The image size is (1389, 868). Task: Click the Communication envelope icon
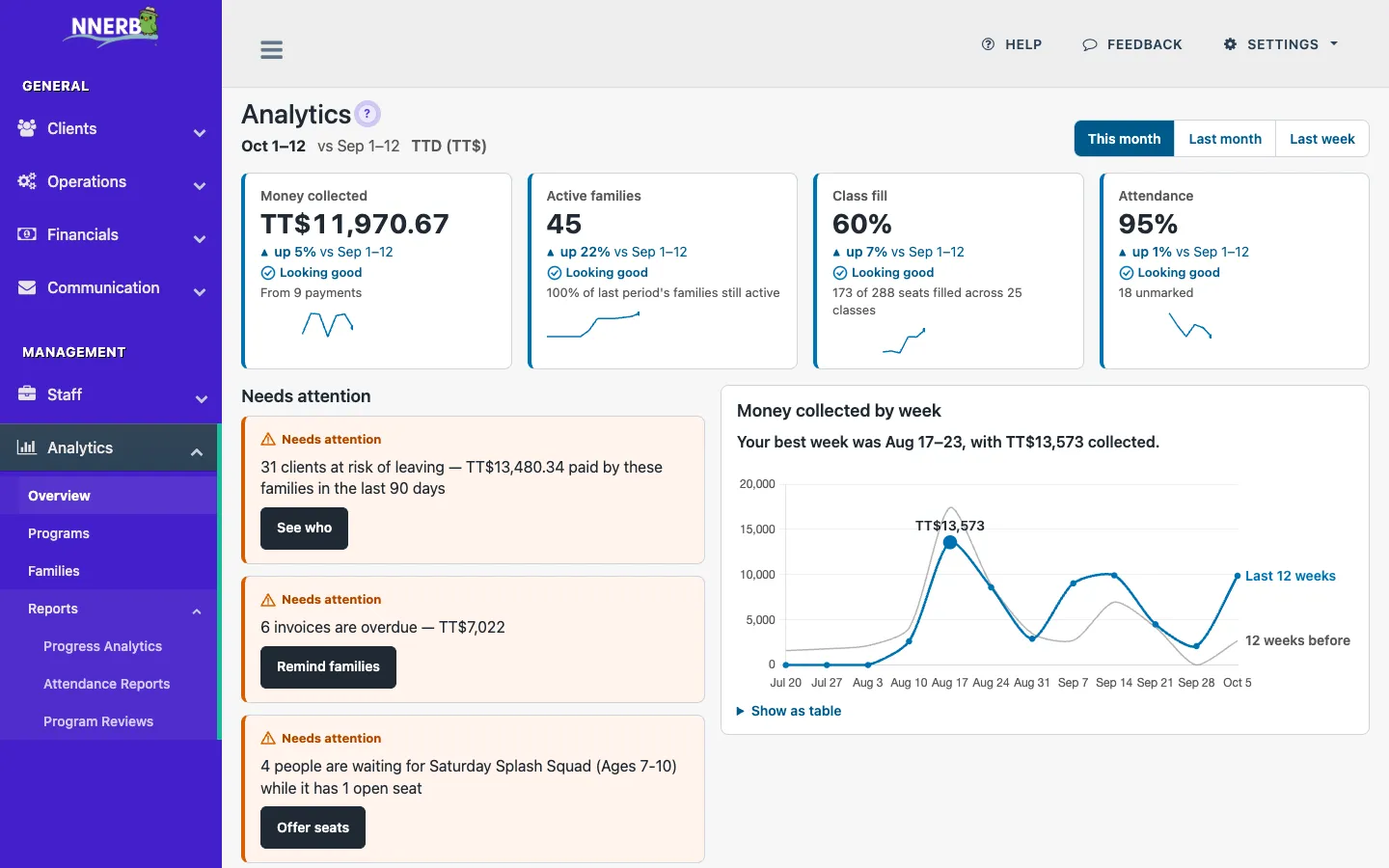pos(27,287)
